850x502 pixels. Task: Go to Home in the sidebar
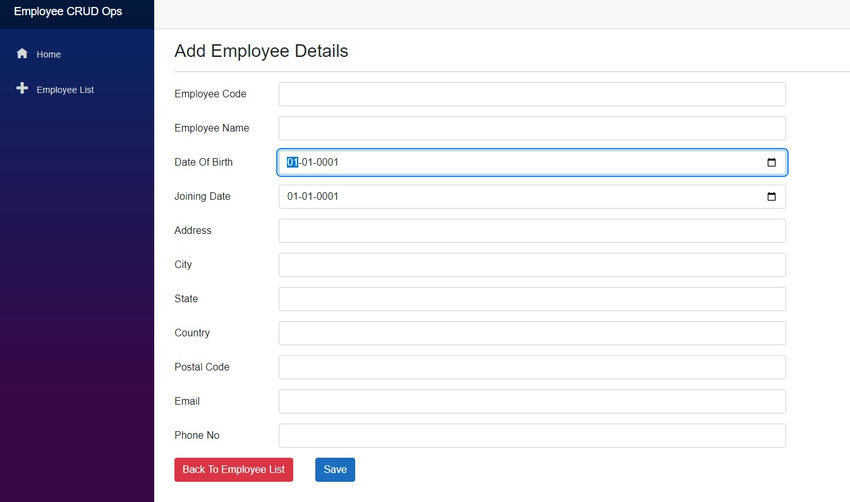(49, 54)
